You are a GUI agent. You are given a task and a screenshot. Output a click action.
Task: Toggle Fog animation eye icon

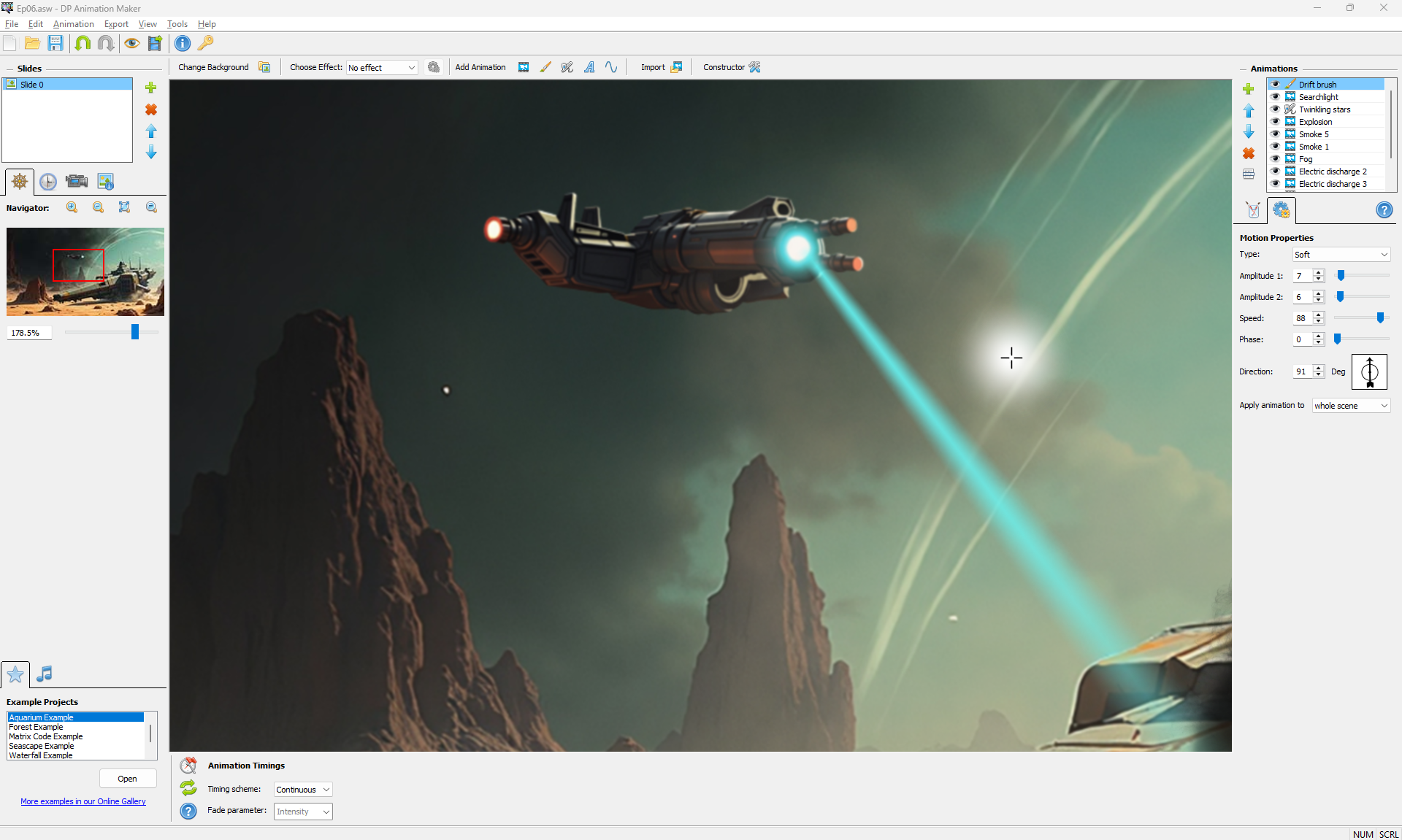tap(1276, 158)
